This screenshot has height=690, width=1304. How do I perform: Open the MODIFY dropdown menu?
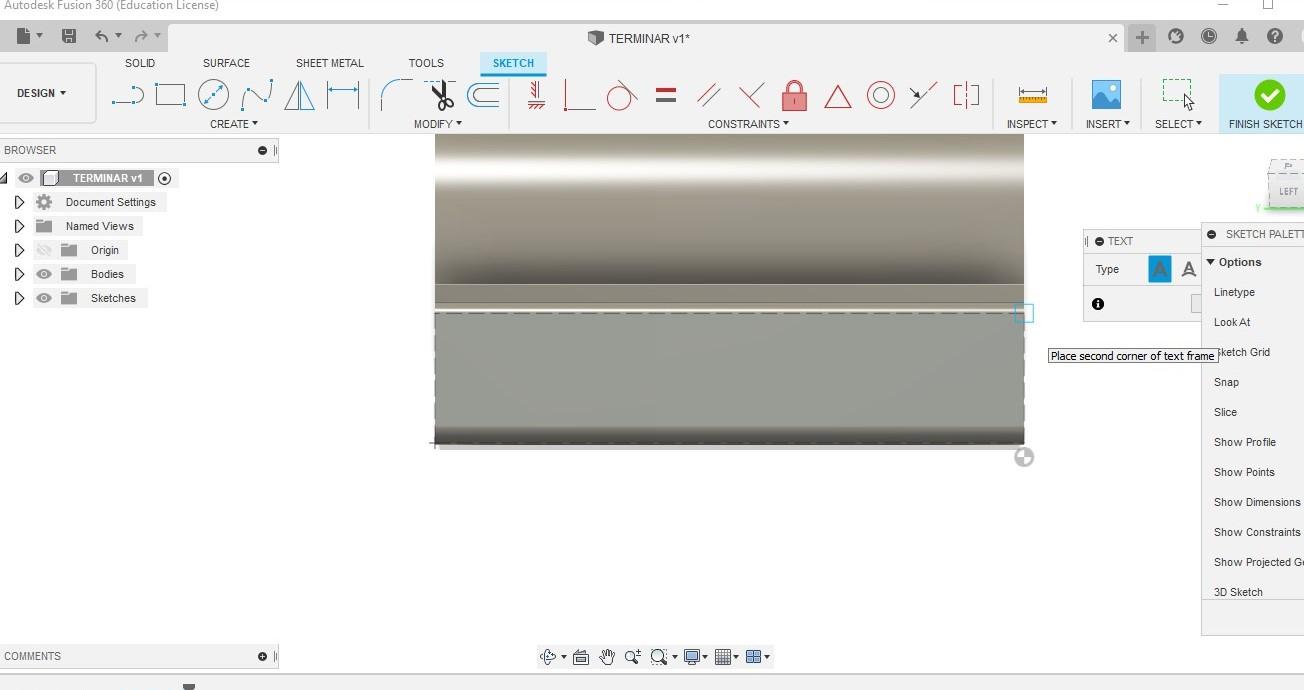tap(438, 124)
